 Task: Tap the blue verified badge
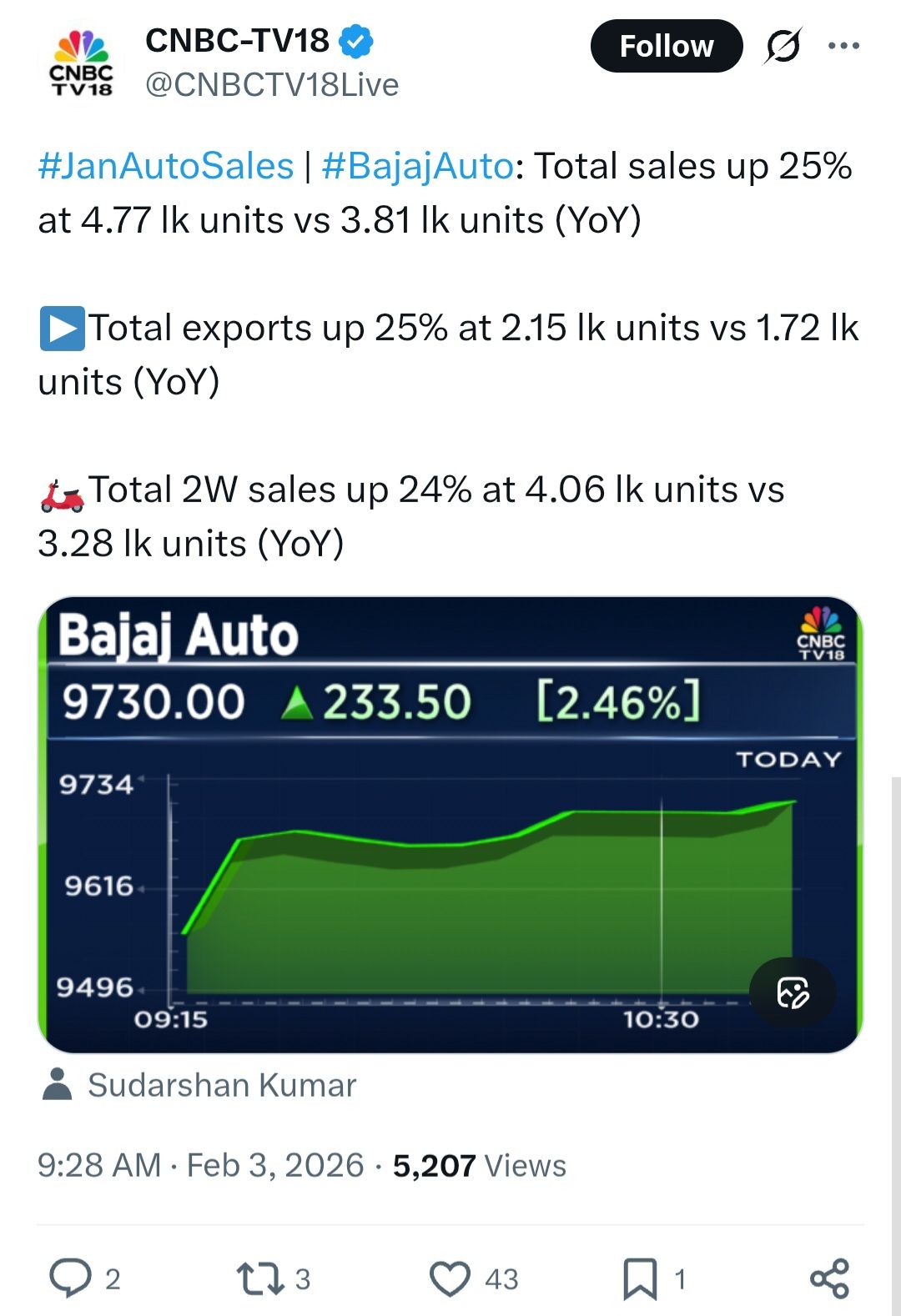(358, 41)
